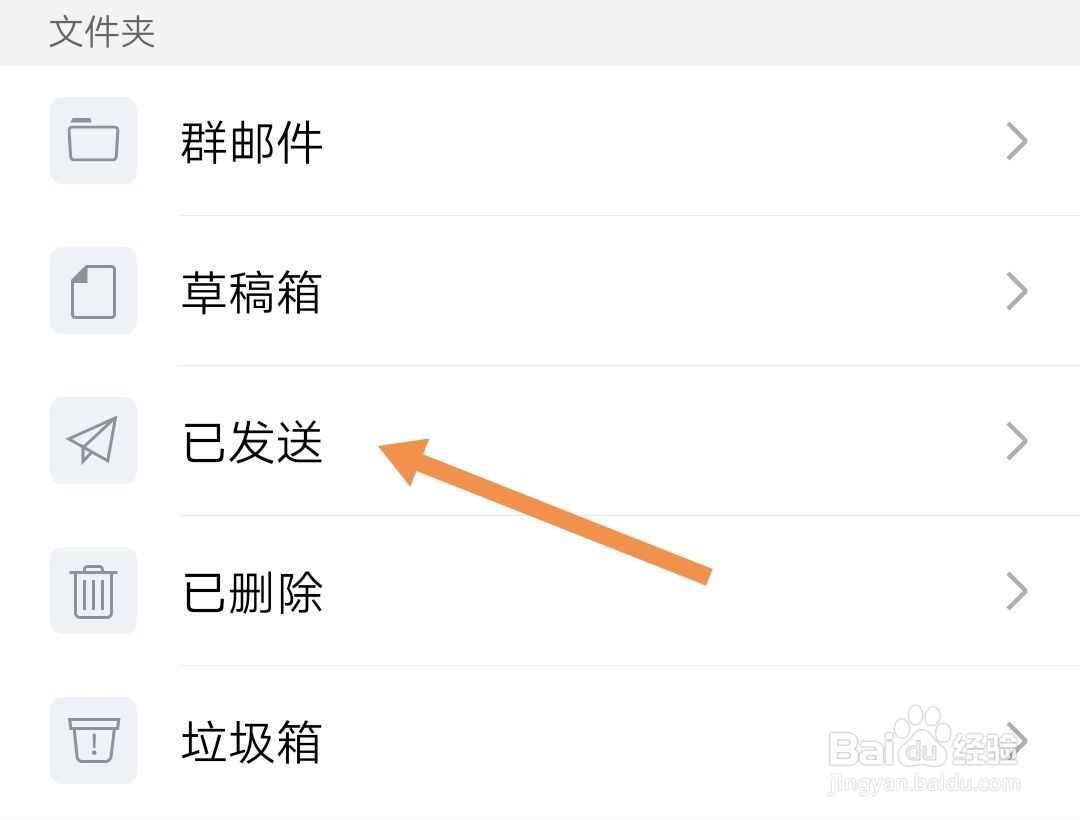
Task: Click the chevron beside 已删除
Action: (1016, 591)
